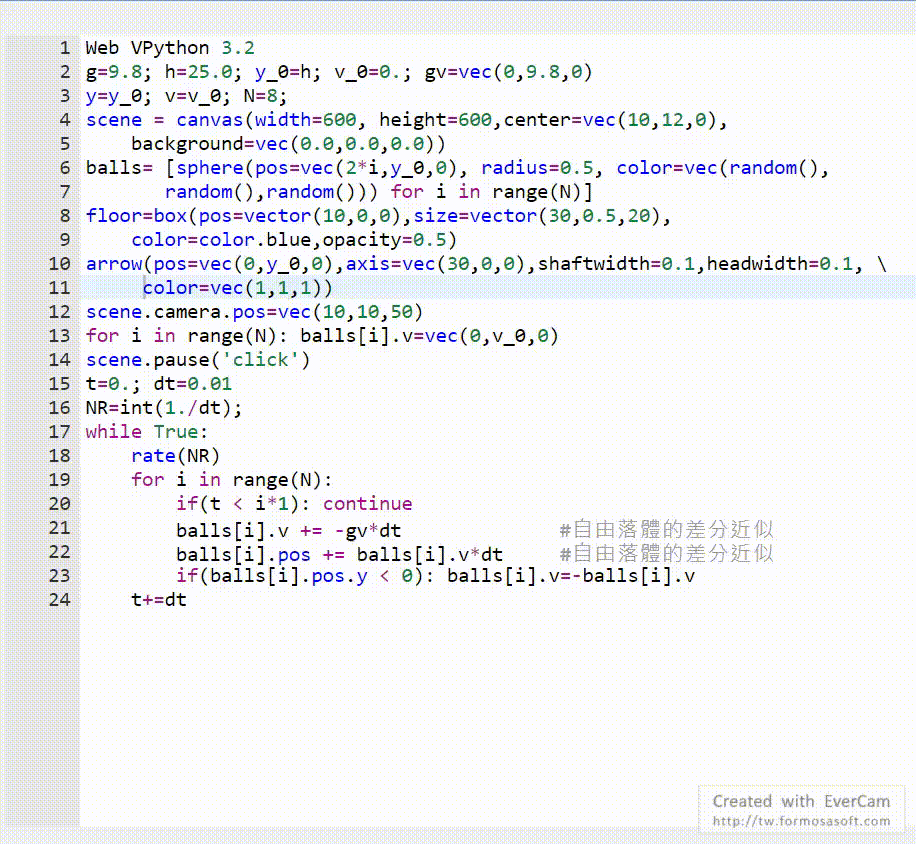Click 'range(N)]' on line 7
This screenshot has height=844, width=916.
(543, 192)
